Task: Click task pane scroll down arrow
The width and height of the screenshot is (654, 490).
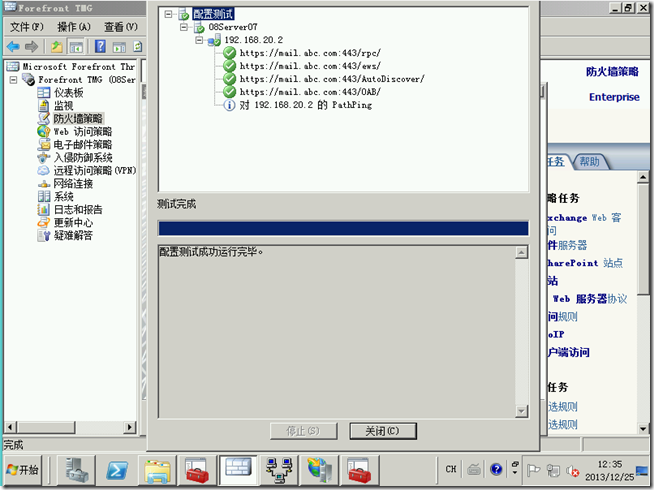Action: tap(643, 429)
